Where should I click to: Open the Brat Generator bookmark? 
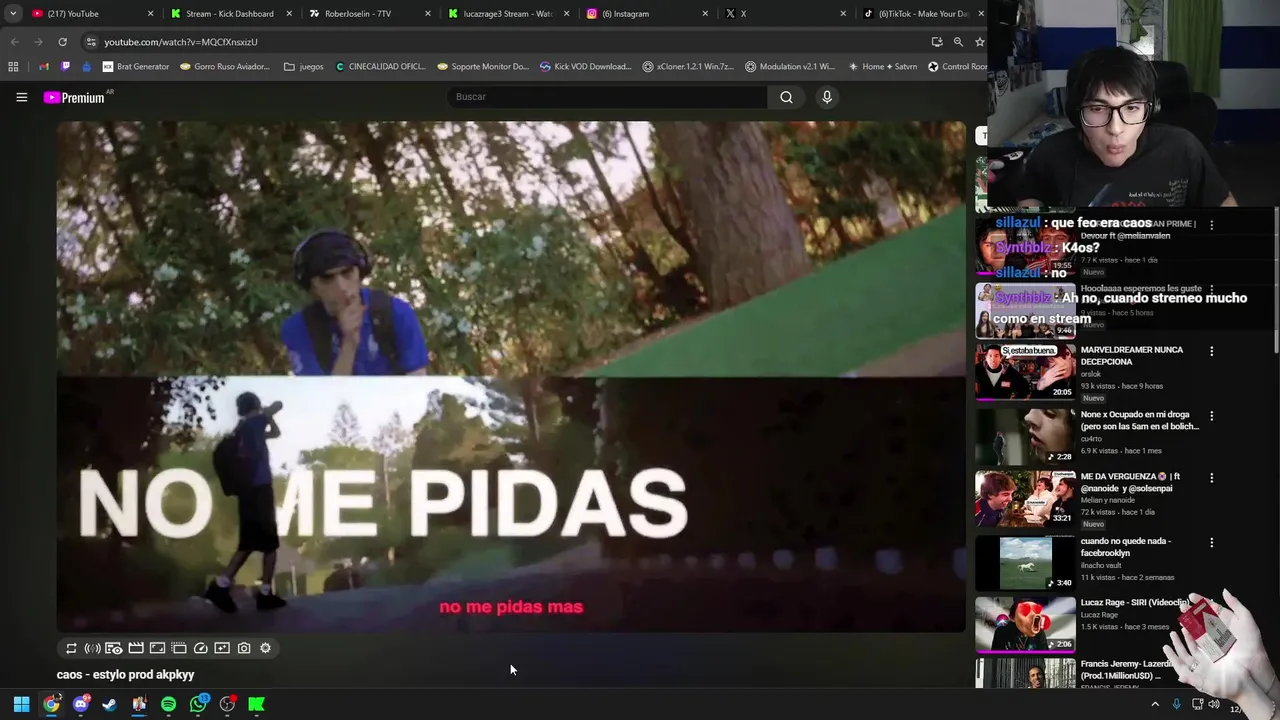tap(135, 67)
